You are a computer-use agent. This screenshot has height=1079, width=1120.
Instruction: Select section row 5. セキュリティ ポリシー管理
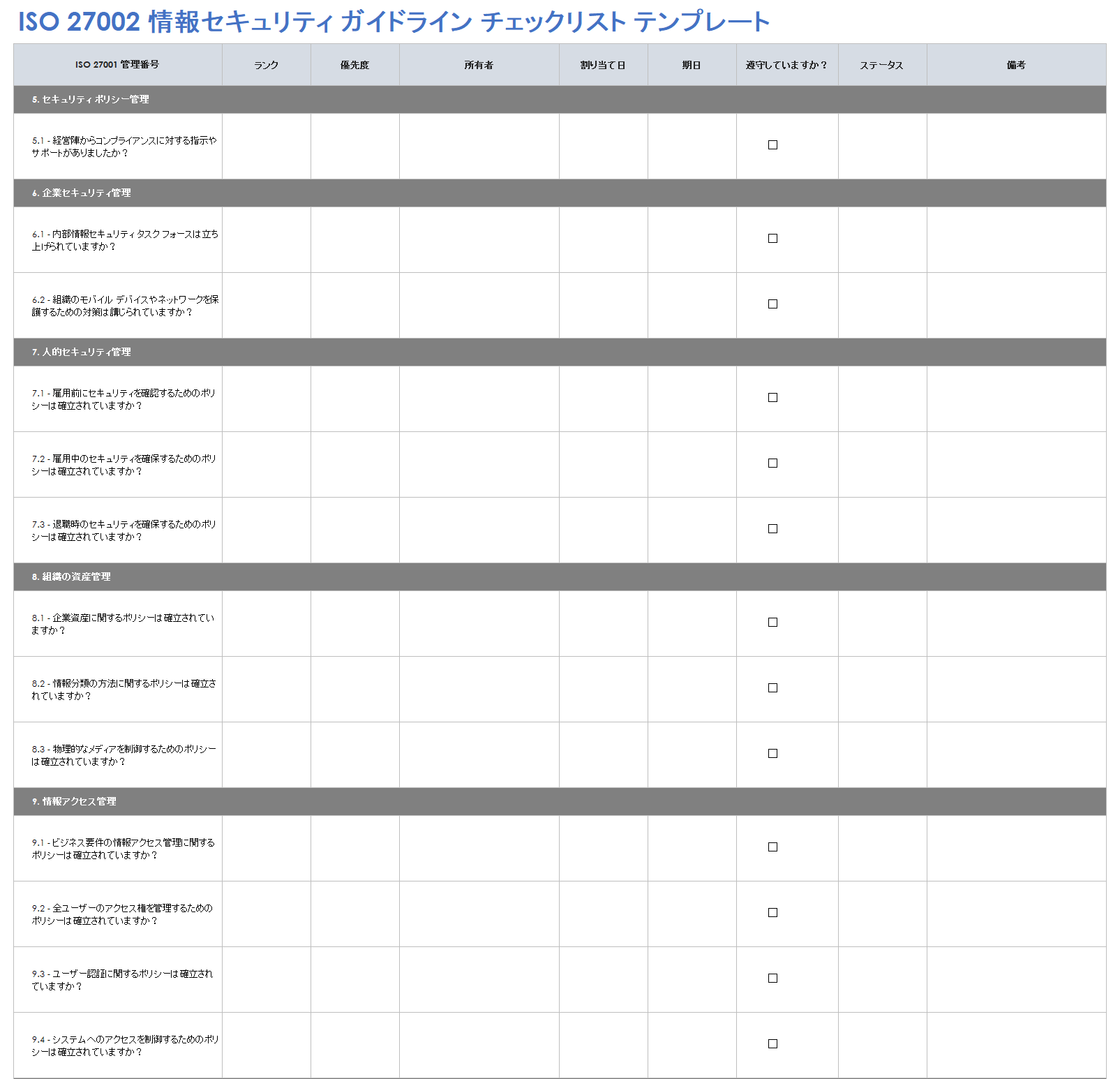pyautogui.click(x=560, y=100)
